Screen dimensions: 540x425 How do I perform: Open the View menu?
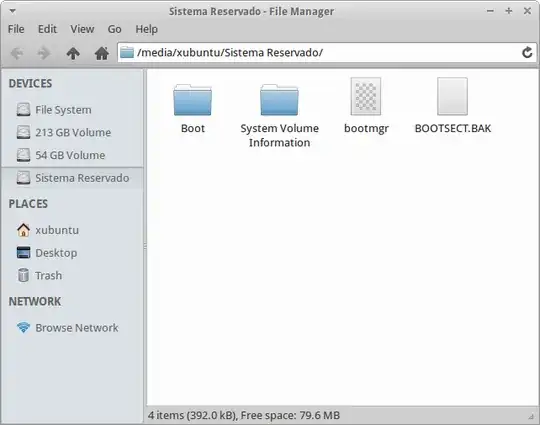[x=82, y=29]
